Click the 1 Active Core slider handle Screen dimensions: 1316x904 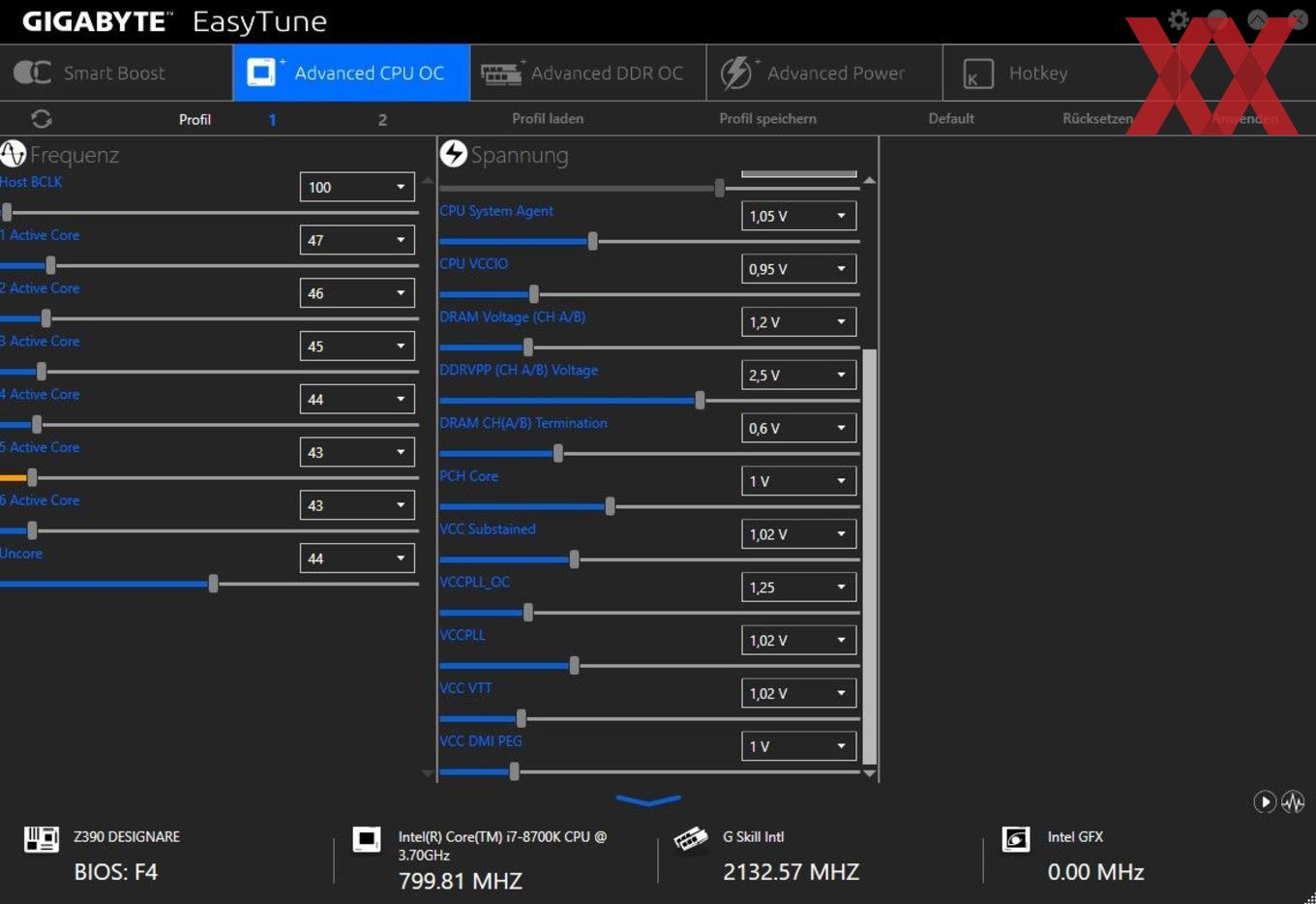click(50, 265)
